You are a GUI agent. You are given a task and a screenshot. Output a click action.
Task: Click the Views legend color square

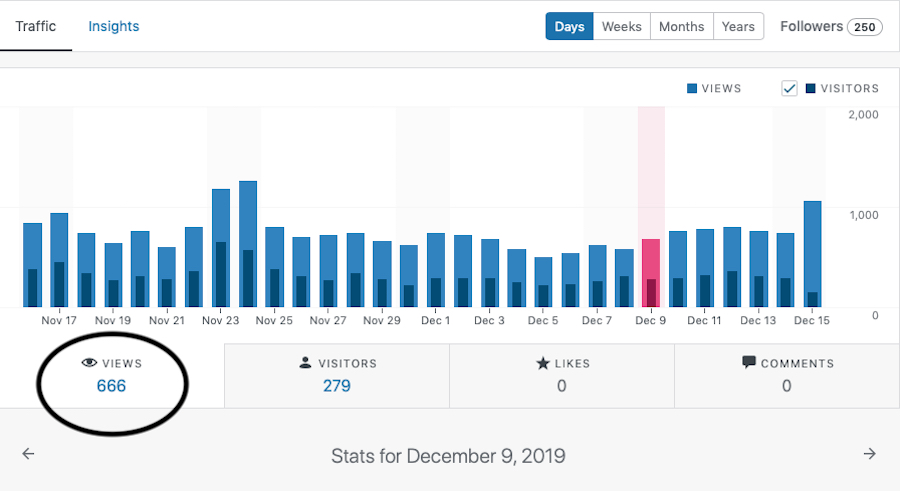coord(692,88)
